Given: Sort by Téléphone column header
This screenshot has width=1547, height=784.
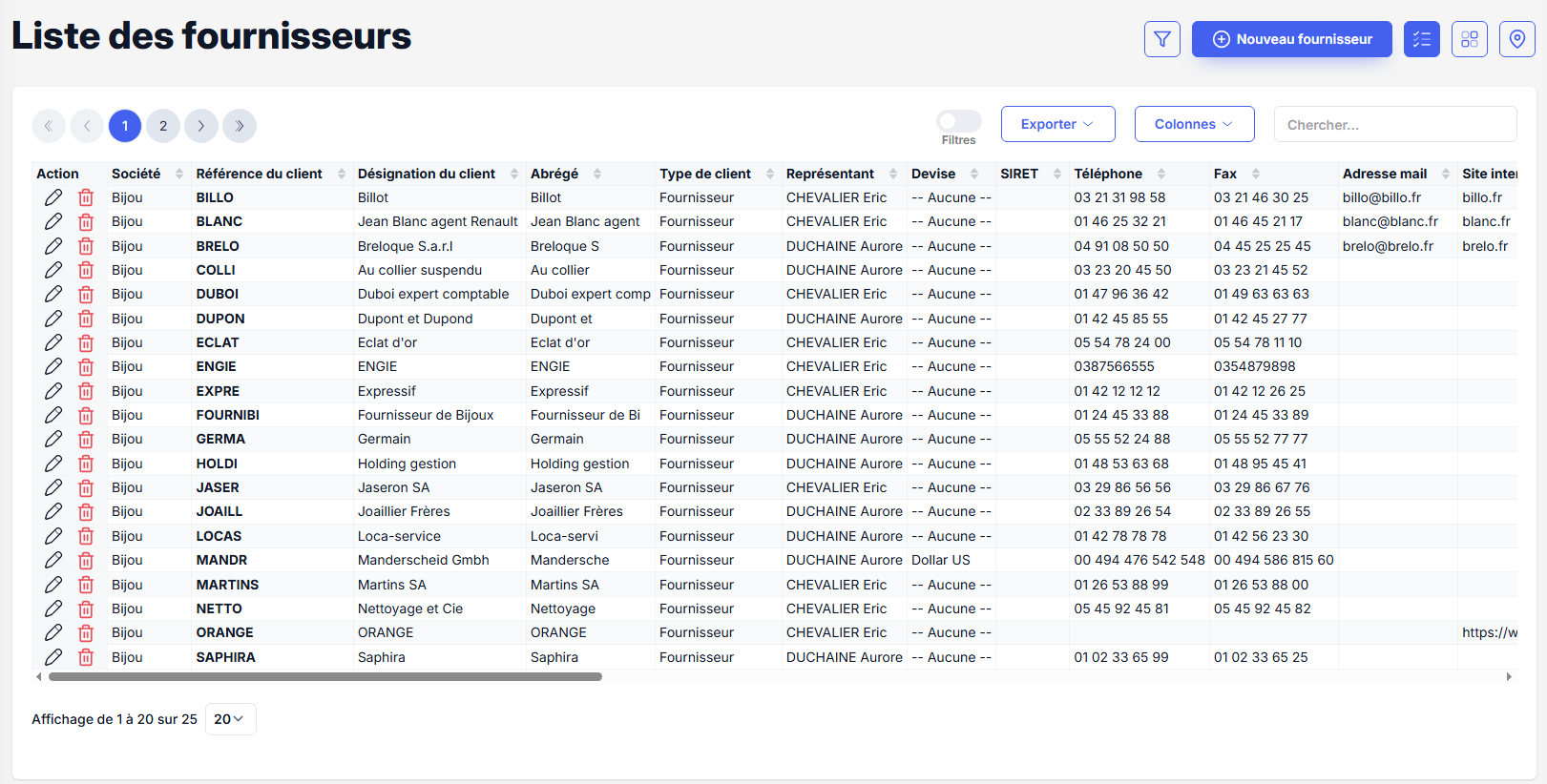Looking at the screenshot, I should click(1108, 174).
